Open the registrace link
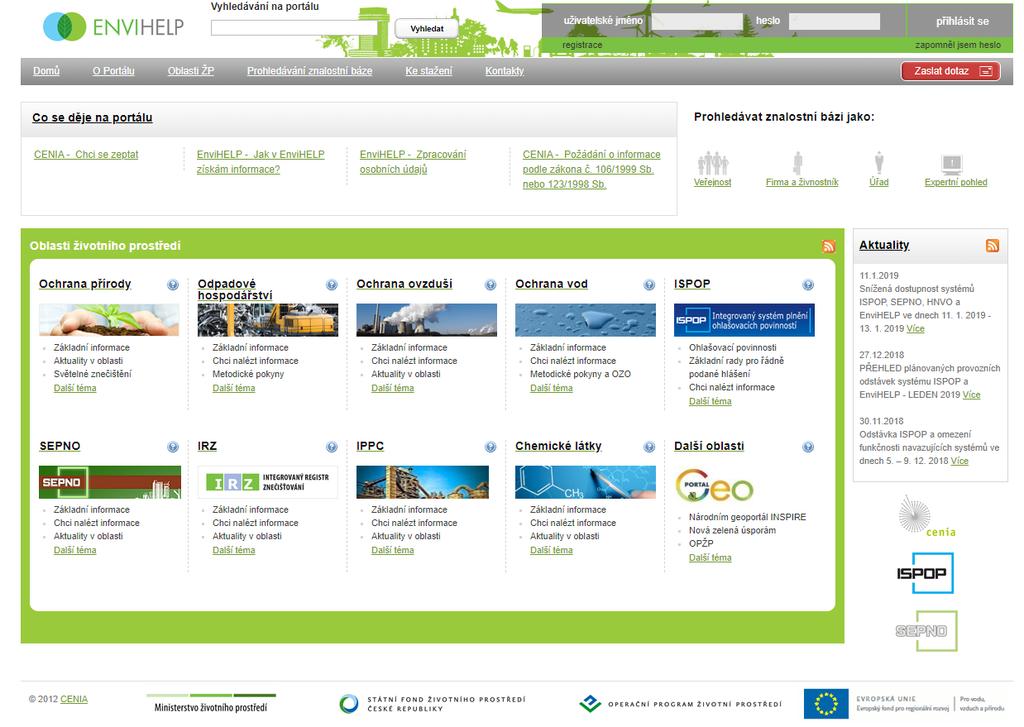This screenshot has height=727, width=1024. (x=582, y=45)
